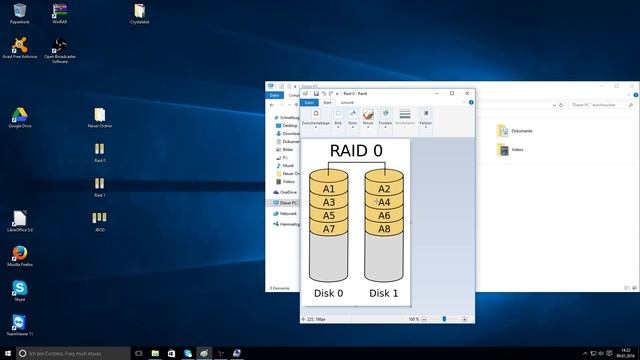This screenshot has width=640, height=360.
Task: Open Paint help with the blue question icon
Action: (471, 102)
